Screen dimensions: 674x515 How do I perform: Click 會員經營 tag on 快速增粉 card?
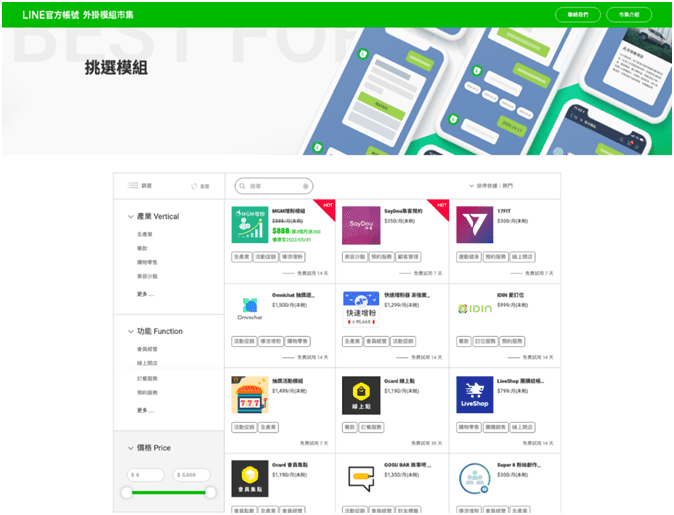376,341
